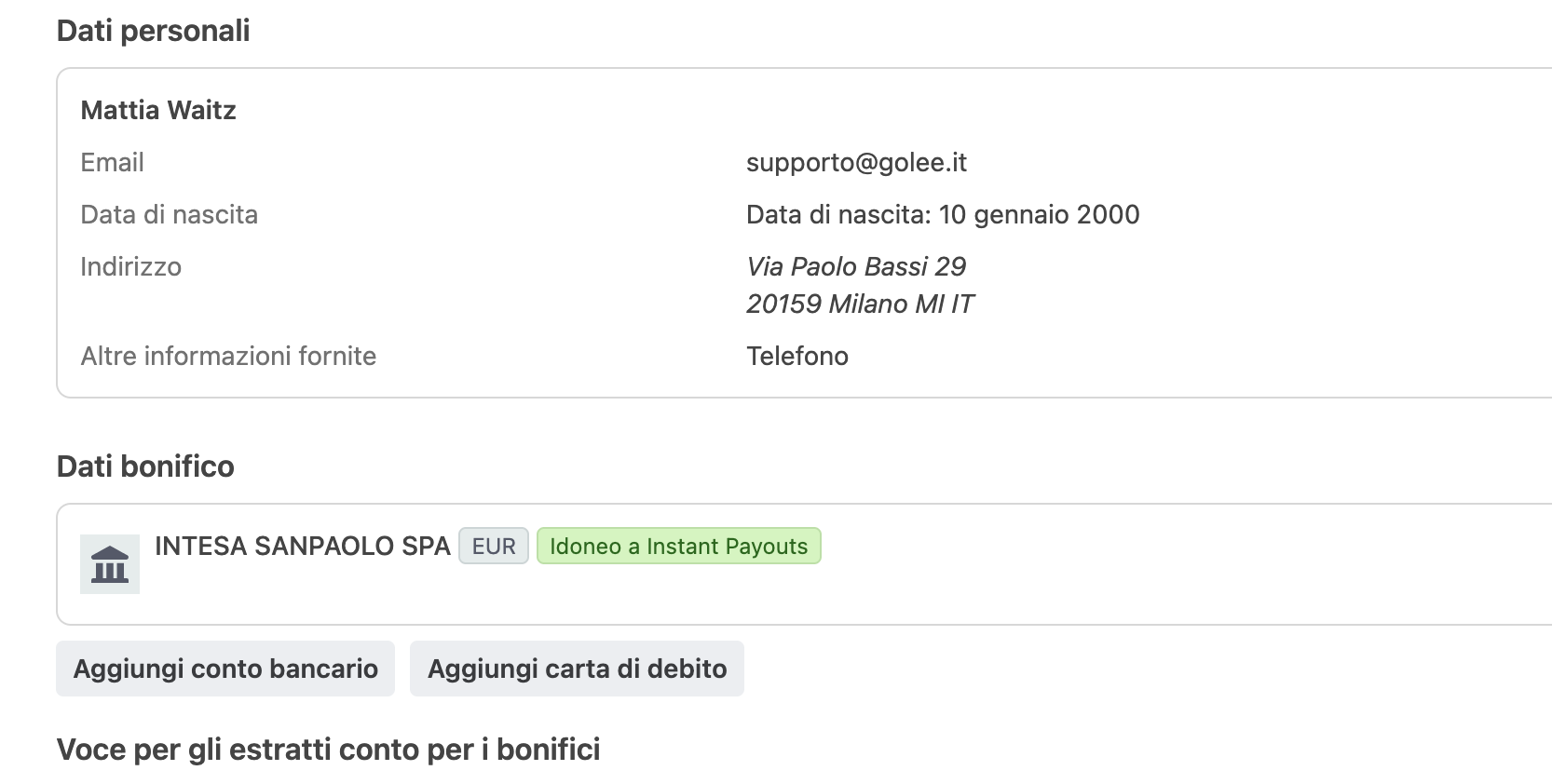Click the Voce per gli estratti conto heading
Image resolution: width=1552 pixels, height=784 pixels.
click(x=328, y=750)
